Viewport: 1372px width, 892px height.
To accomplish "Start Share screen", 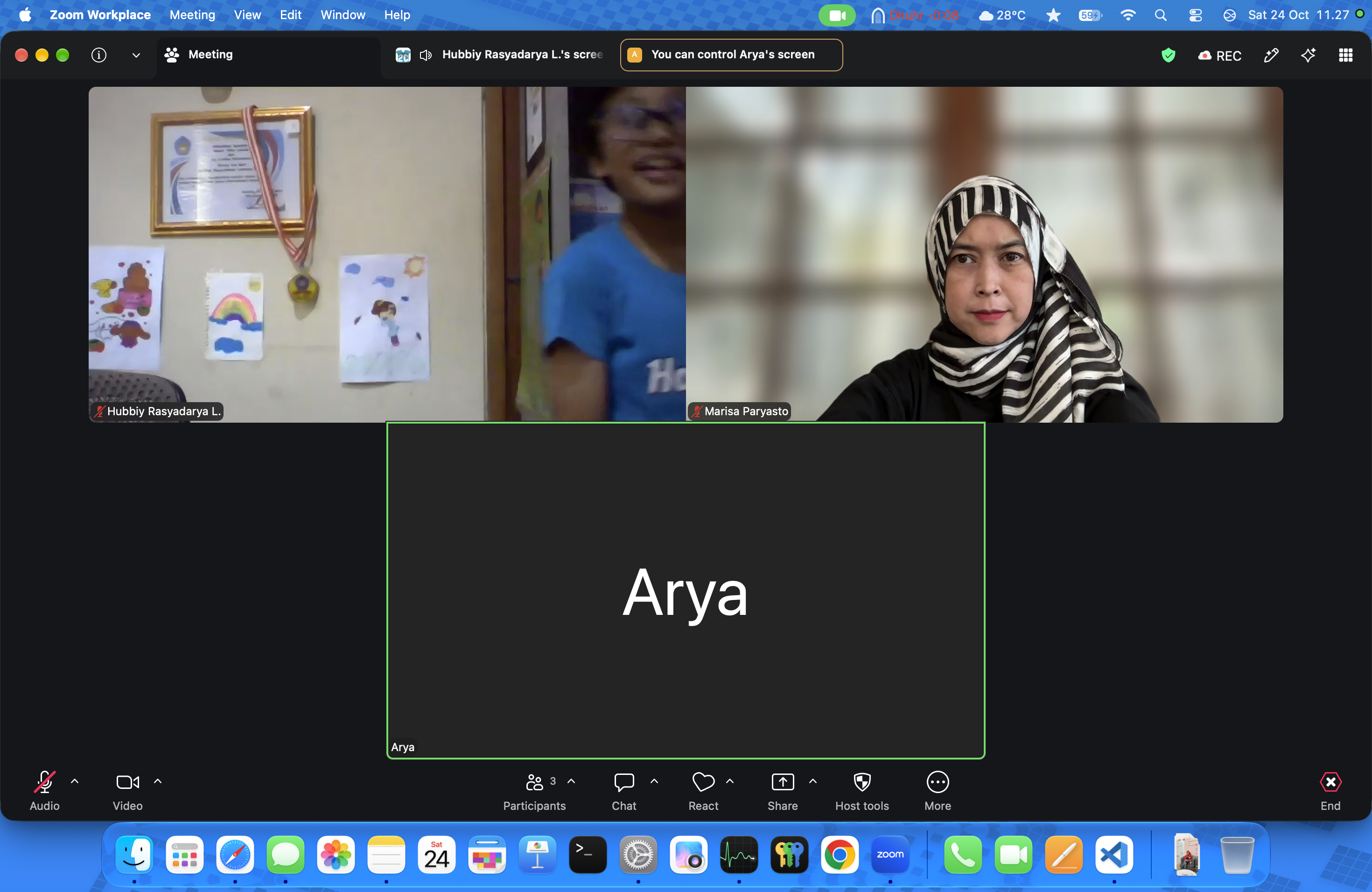I will tap(782, 791).
